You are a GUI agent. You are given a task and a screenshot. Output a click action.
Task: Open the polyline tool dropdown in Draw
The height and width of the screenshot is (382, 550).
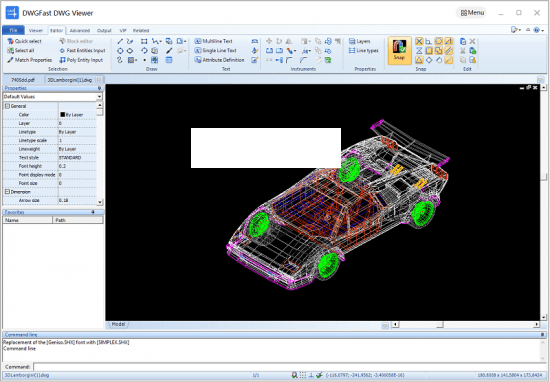point(160,41)
